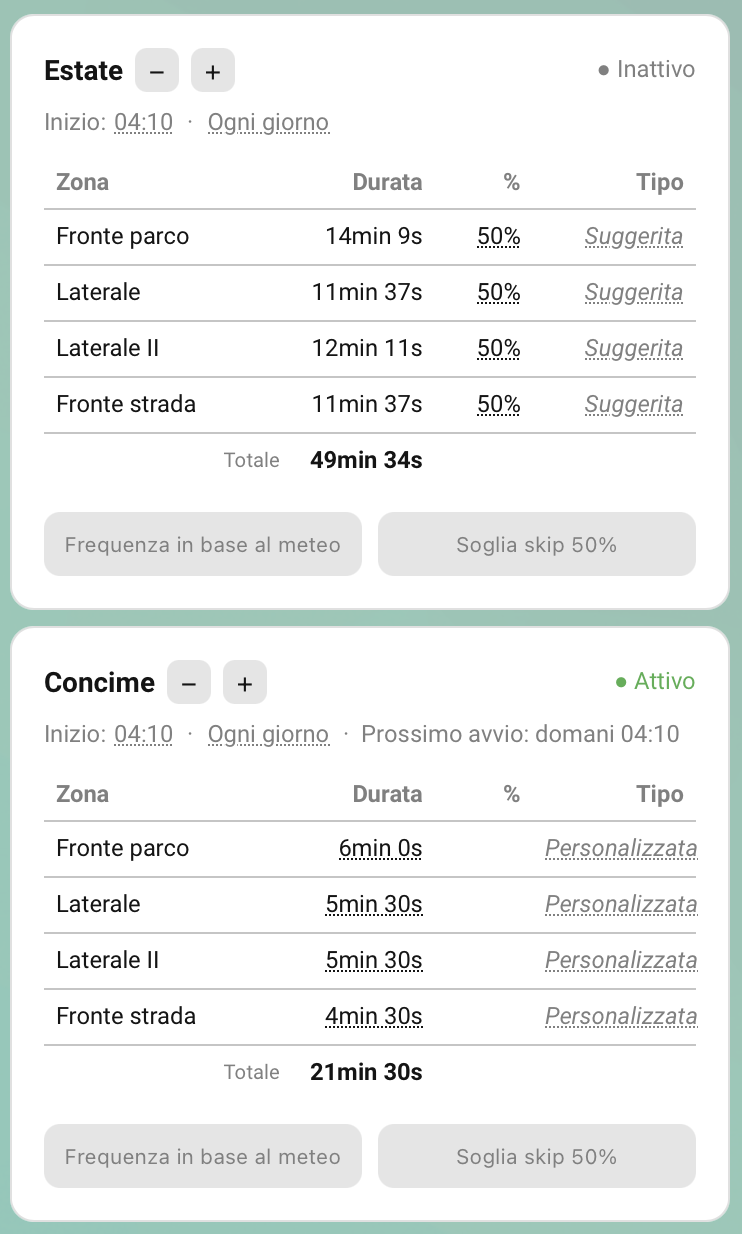Viewport: 742px width, 1234px height.
Task: Click Frequenza in base al meteo in Concime
Action: click(x=203, y=1156)
